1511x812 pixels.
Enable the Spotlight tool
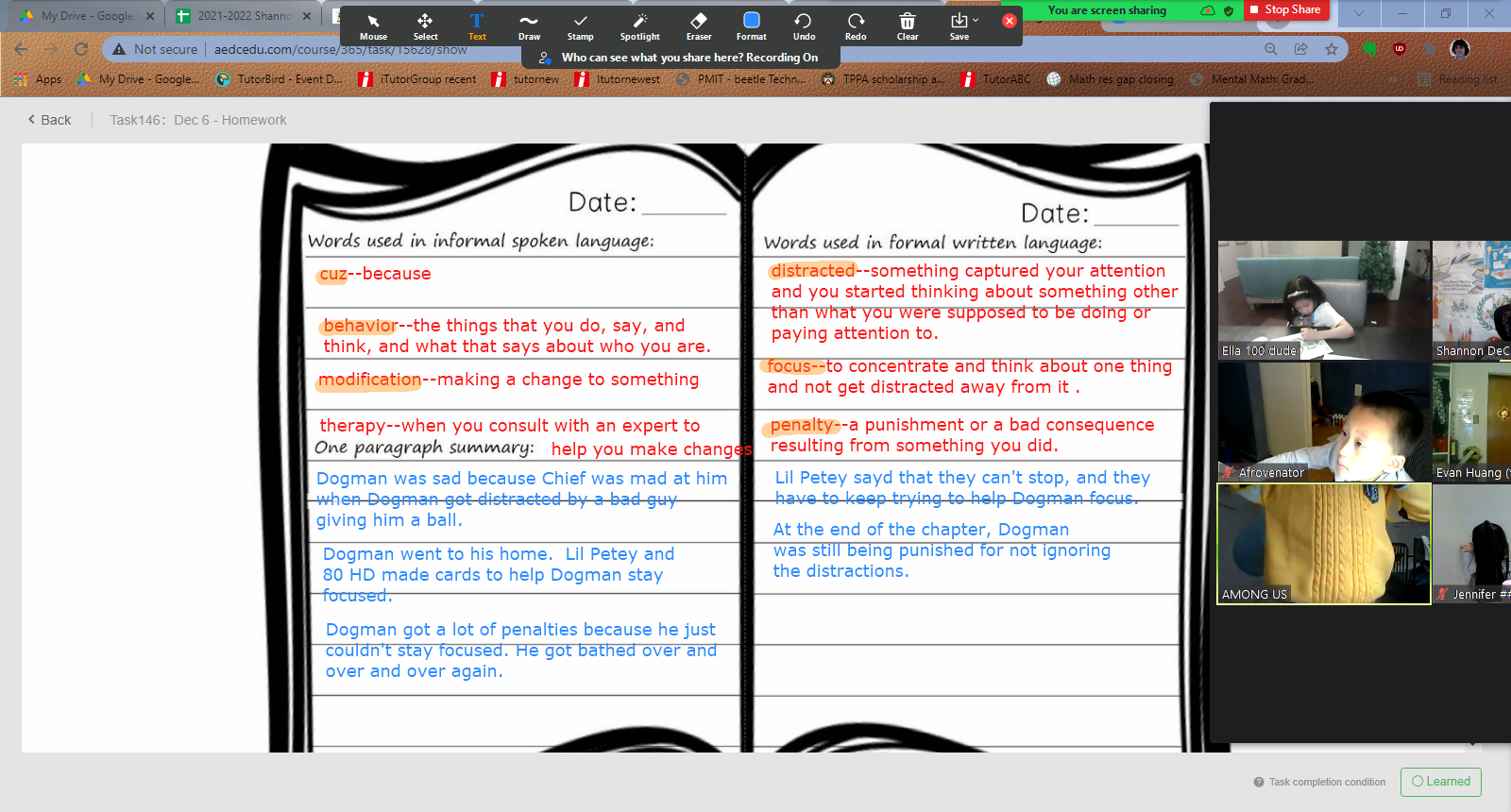(x=639, y=26)
